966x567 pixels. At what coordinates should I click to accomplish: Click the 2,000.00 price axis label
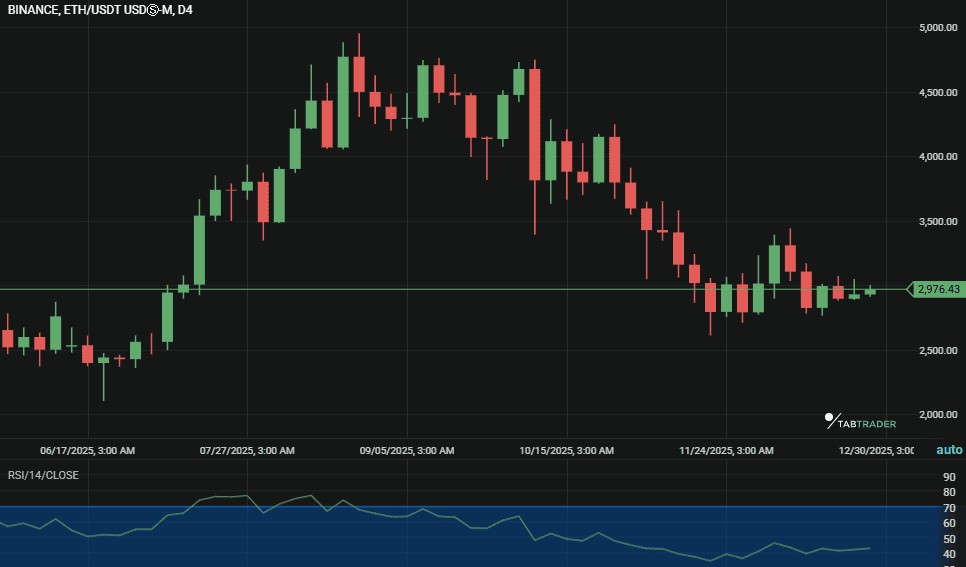(937, 415)
